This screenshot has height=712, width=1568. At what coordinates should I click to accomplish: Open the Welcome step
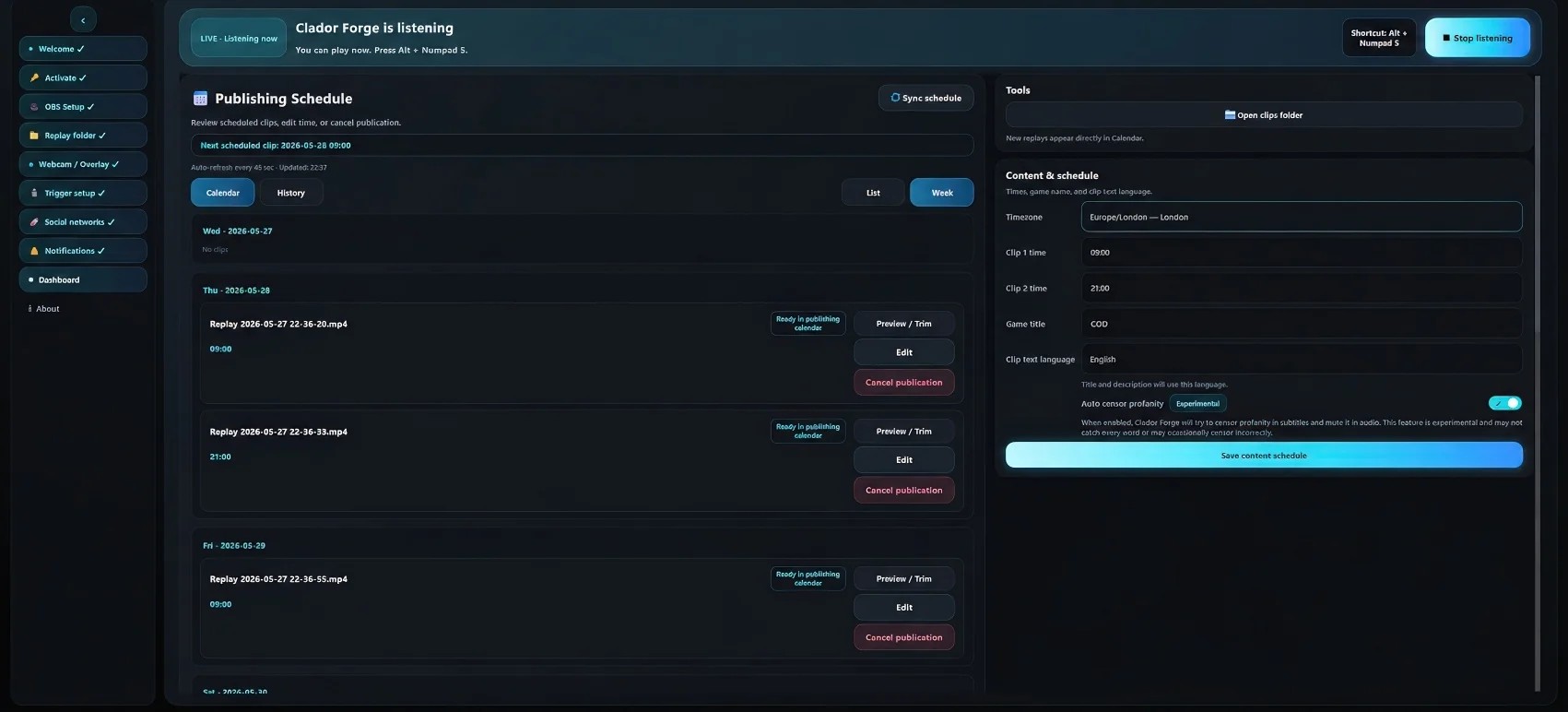click(x=83, y=49)
